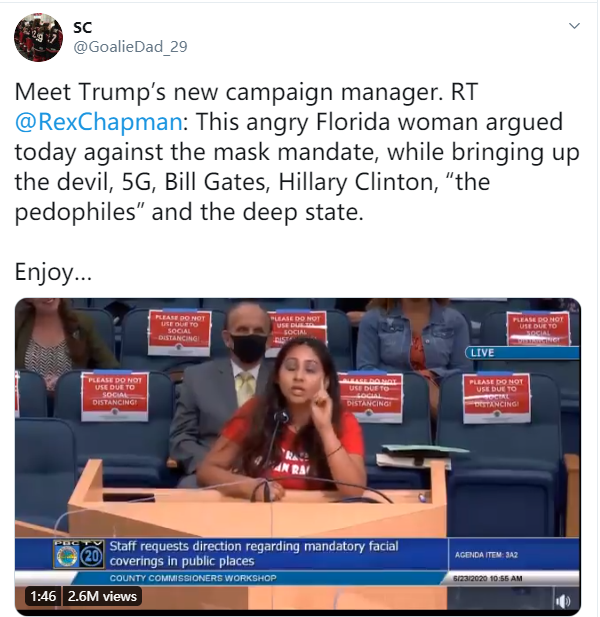Click the mandatory facial coverings caption text
The image size is (600, 617).
click(x=254, y=553)
